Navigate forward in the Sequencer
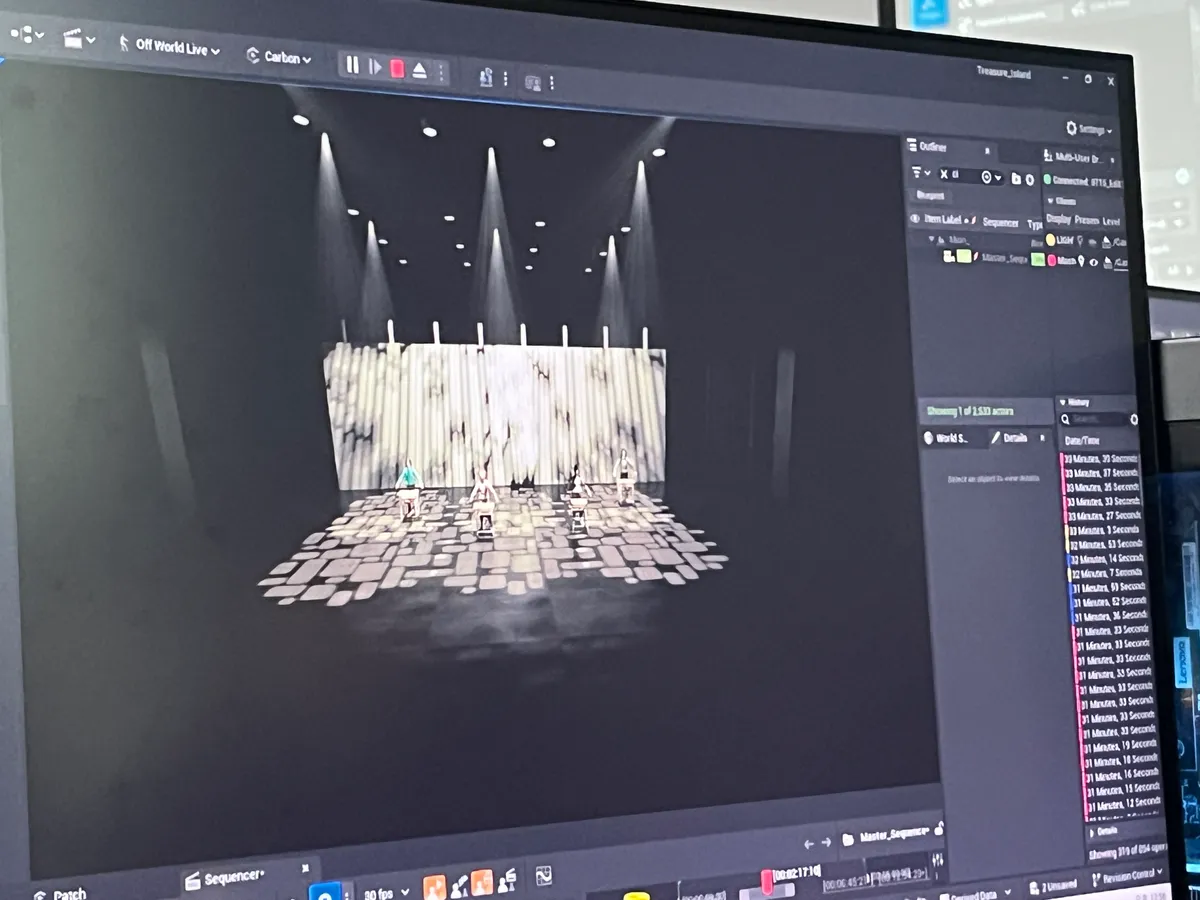 tap(826, 842)
